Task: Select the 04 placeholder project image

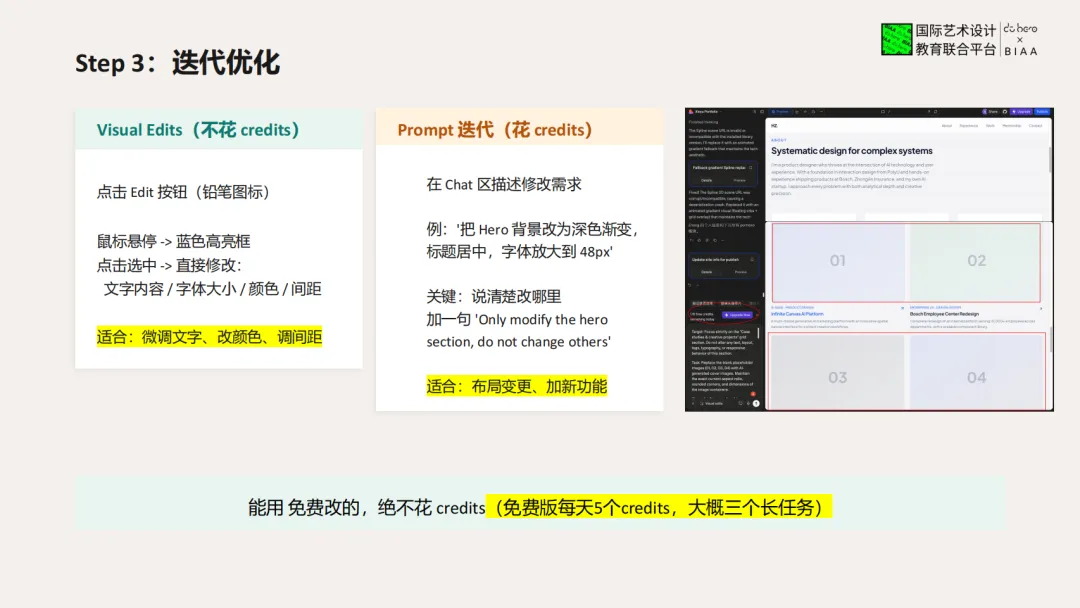Action: (977, 372)
